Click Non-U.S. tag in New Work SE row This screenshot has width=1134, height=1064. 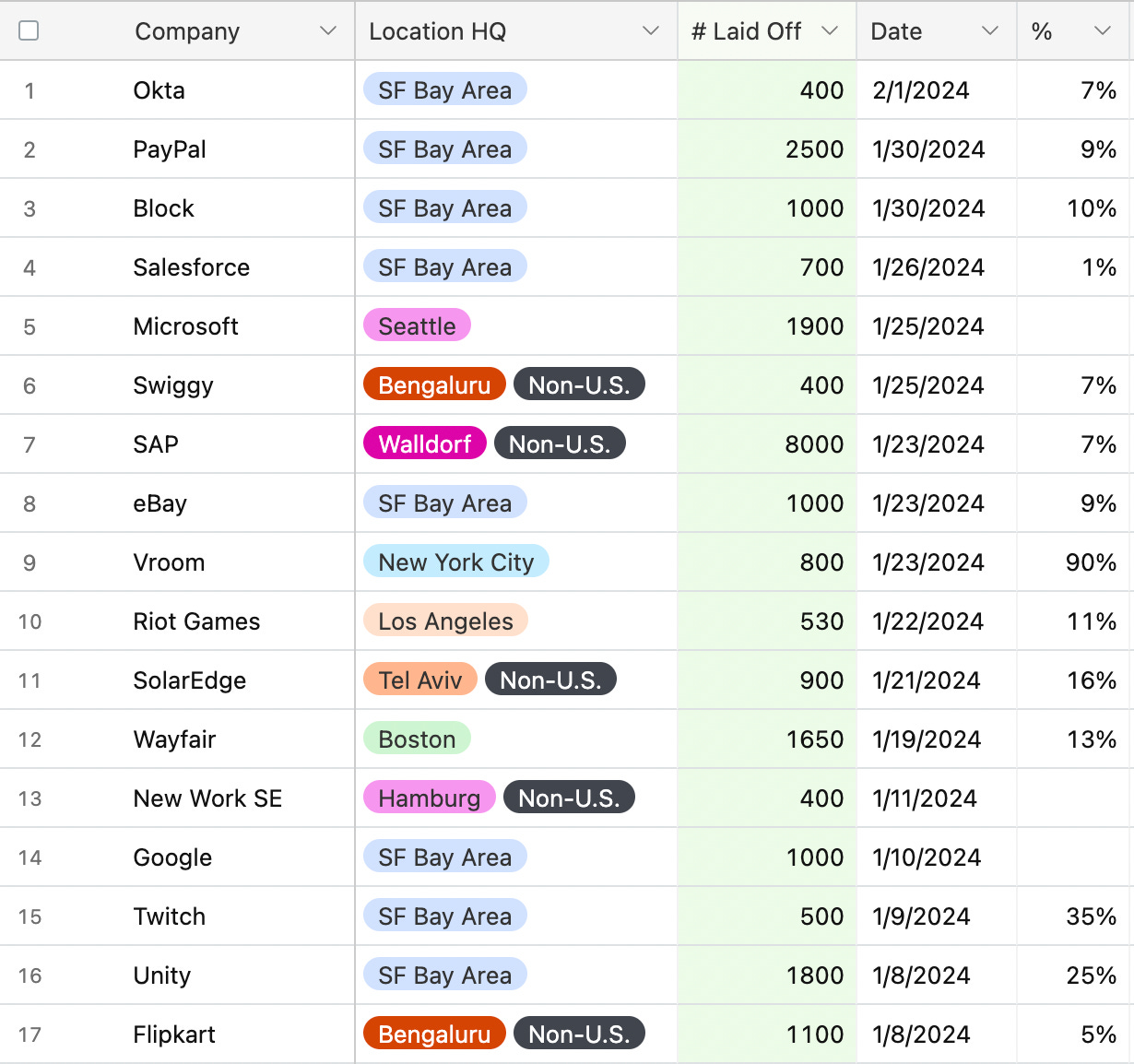(x=569, y=798)
